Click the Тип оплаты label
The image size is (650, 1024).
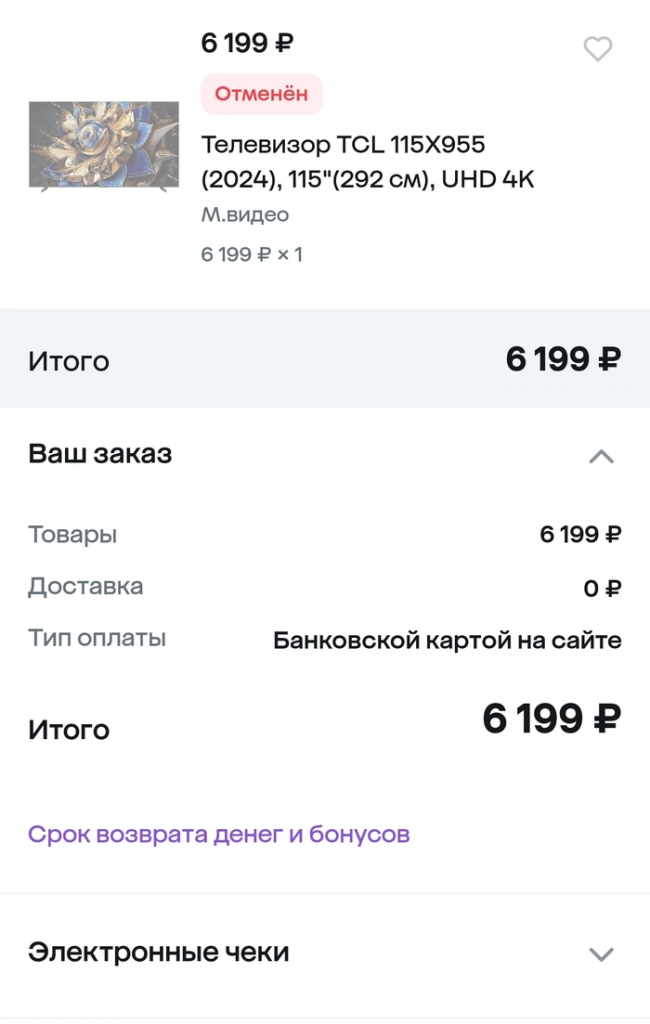tap(85, 637)
